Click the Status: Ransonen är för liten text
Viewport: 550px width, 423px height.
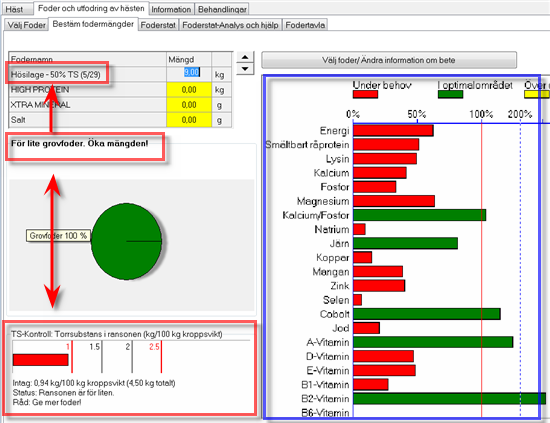(x=63, y=392)
